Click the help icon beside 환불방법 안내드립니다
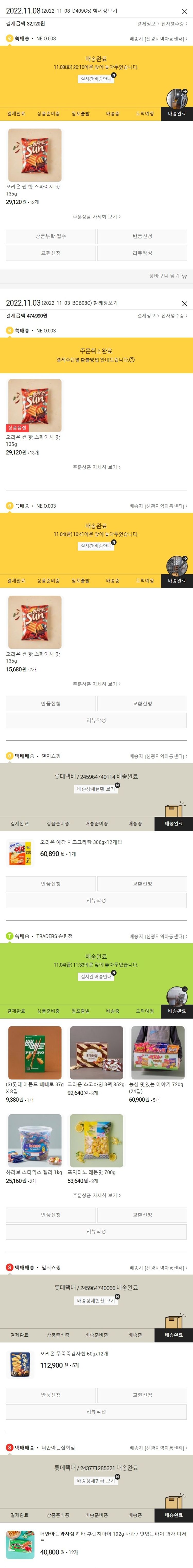193x1568 pixels. (132, 360)
